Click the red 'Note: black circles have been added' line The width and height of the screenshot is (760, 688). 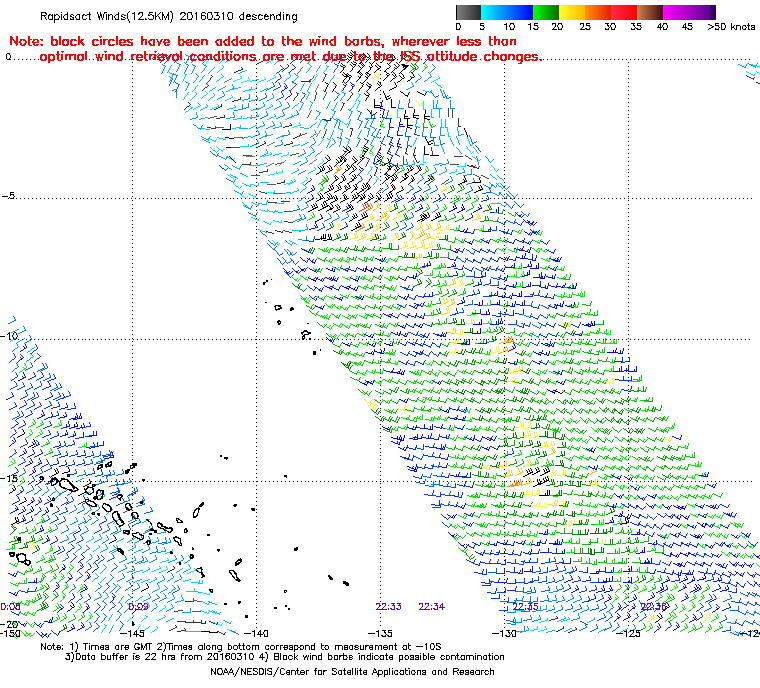tap(263, 41)
